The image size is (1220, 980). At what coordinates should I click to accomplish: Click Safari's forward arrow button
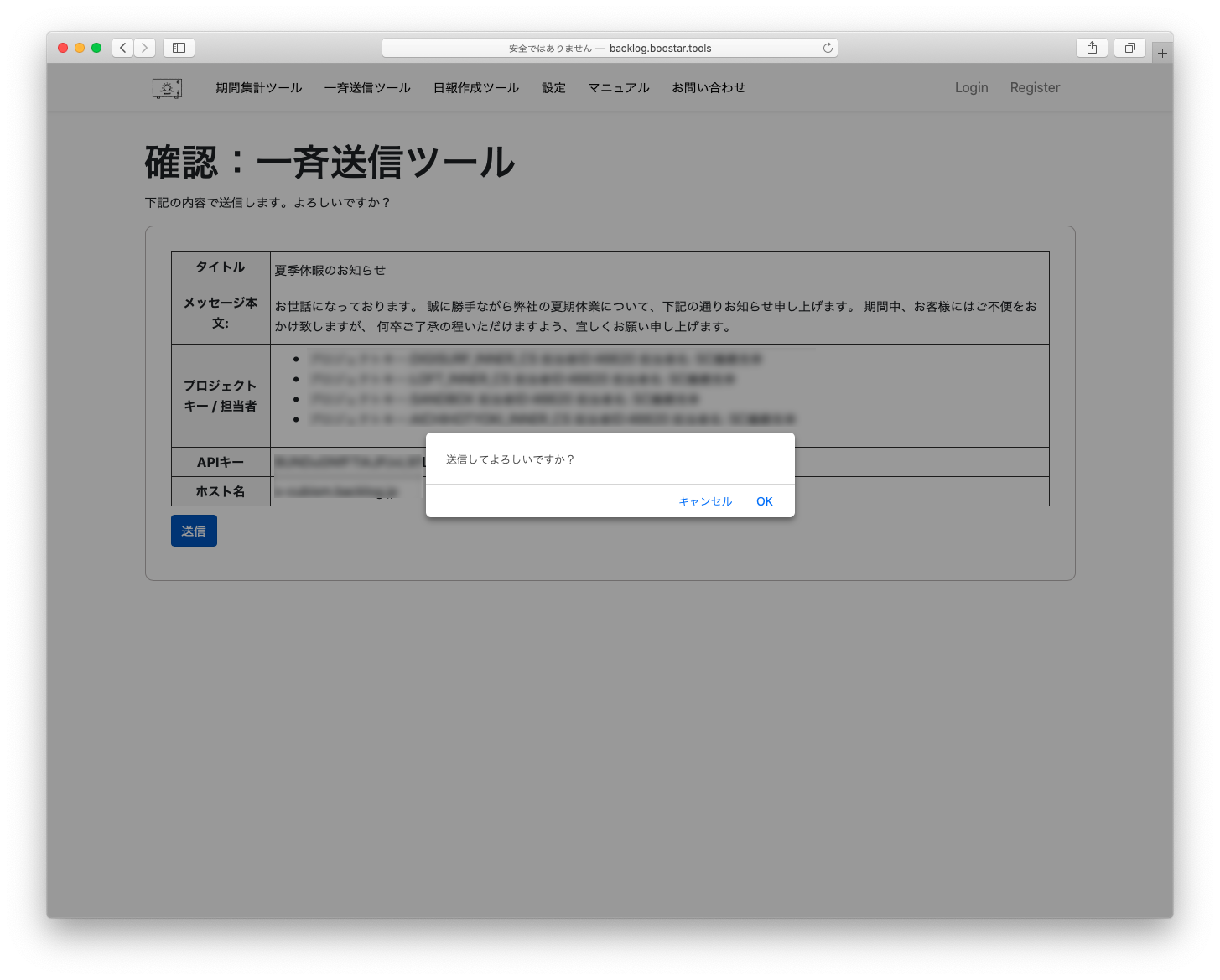pos(145,48)
